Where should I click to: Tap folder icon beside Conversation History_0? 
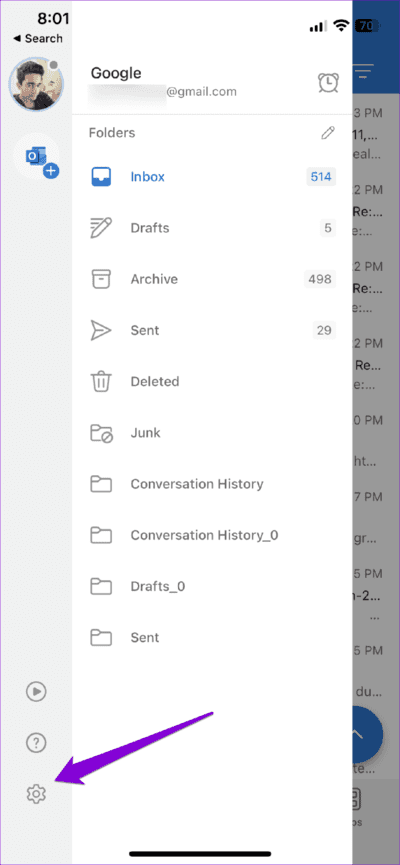pyautogui.click(x=100, y=535)
